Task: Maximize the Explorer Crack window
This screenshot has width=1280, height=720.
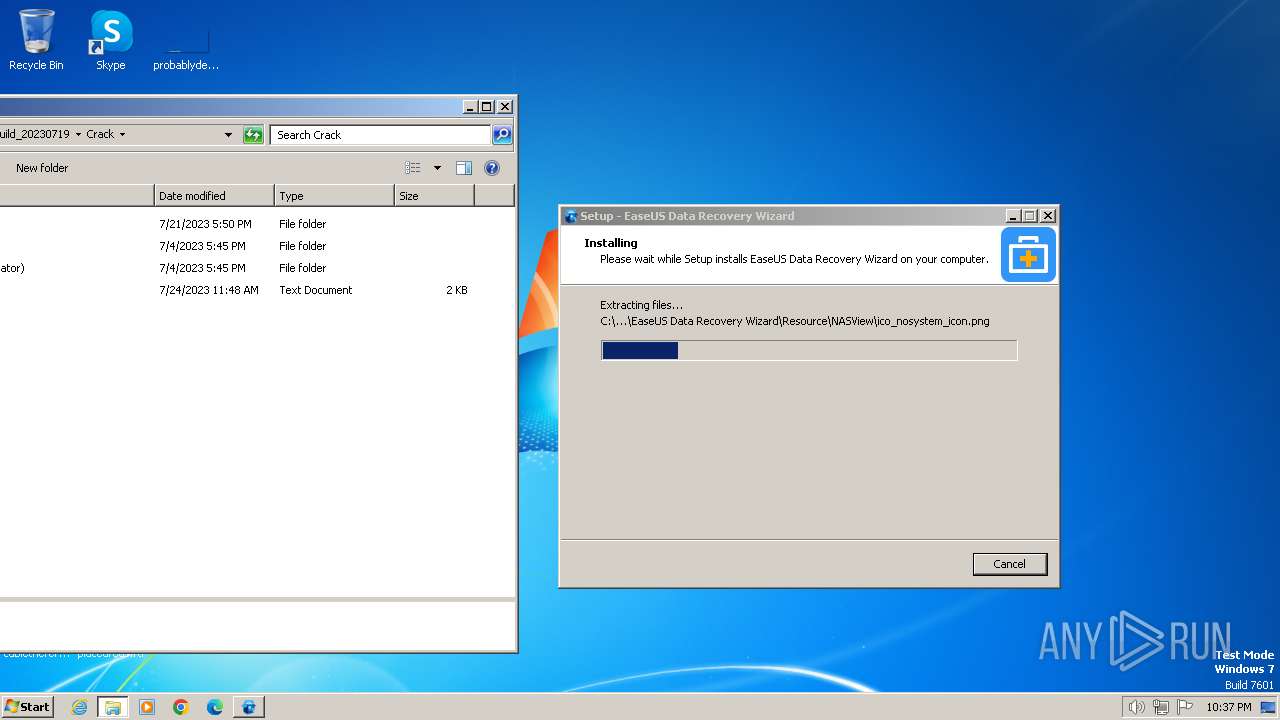Action: (487, 107)
